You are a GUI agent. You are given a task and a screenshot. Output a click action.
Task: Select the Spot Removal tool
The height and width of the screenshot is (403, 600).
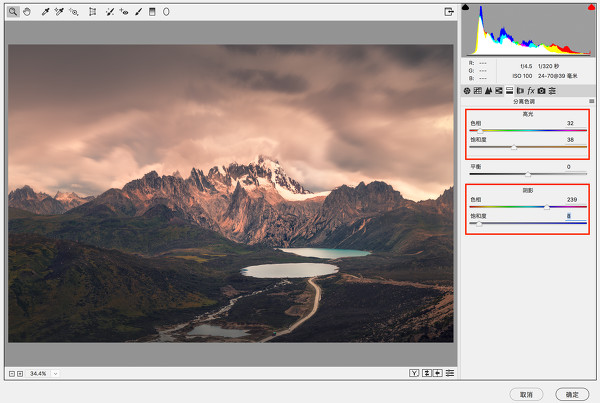pyautogui.click(x=110, y=12)
